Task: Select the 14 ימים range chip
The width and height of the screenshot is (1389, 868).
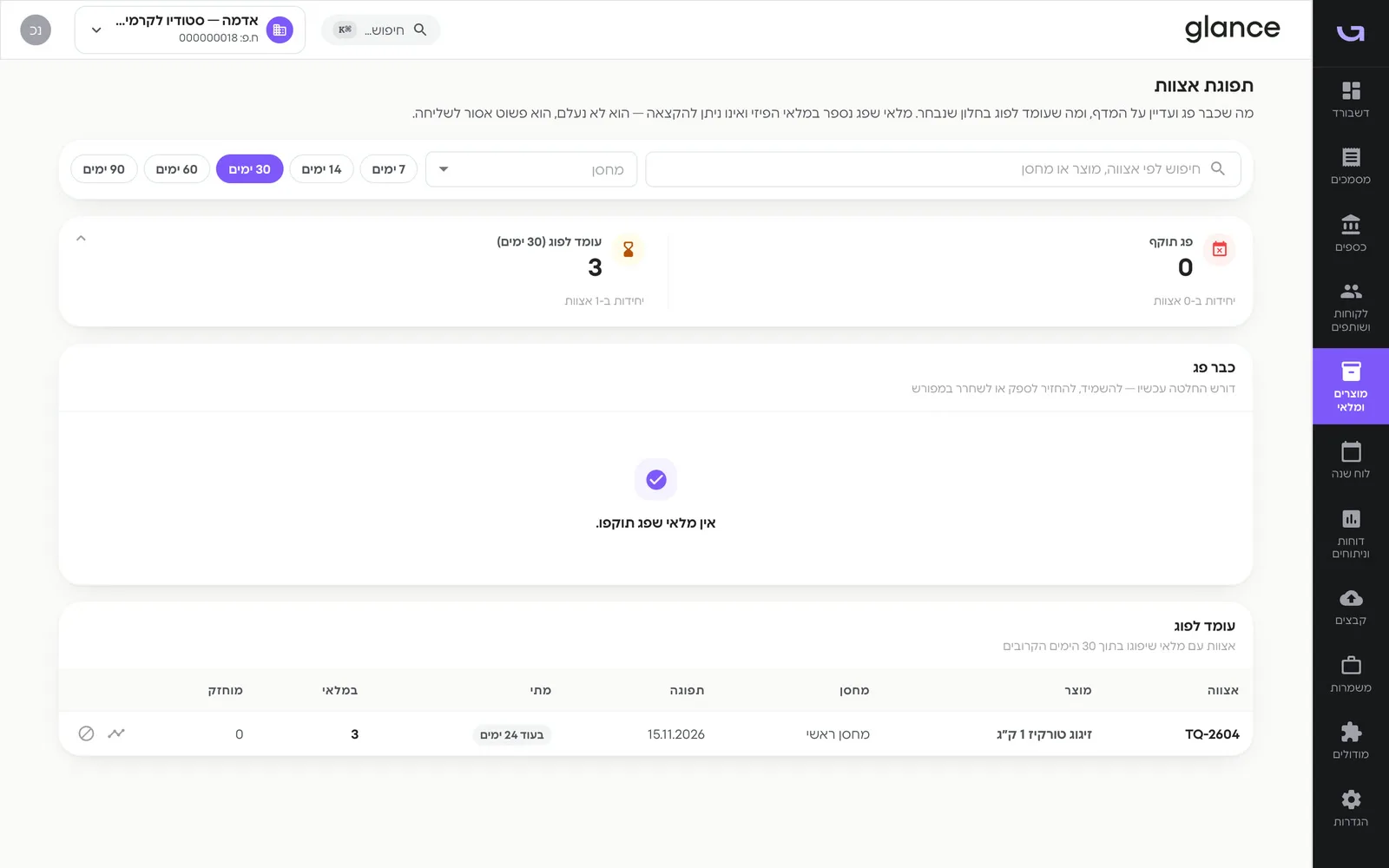Action: [x=321, y=169]
